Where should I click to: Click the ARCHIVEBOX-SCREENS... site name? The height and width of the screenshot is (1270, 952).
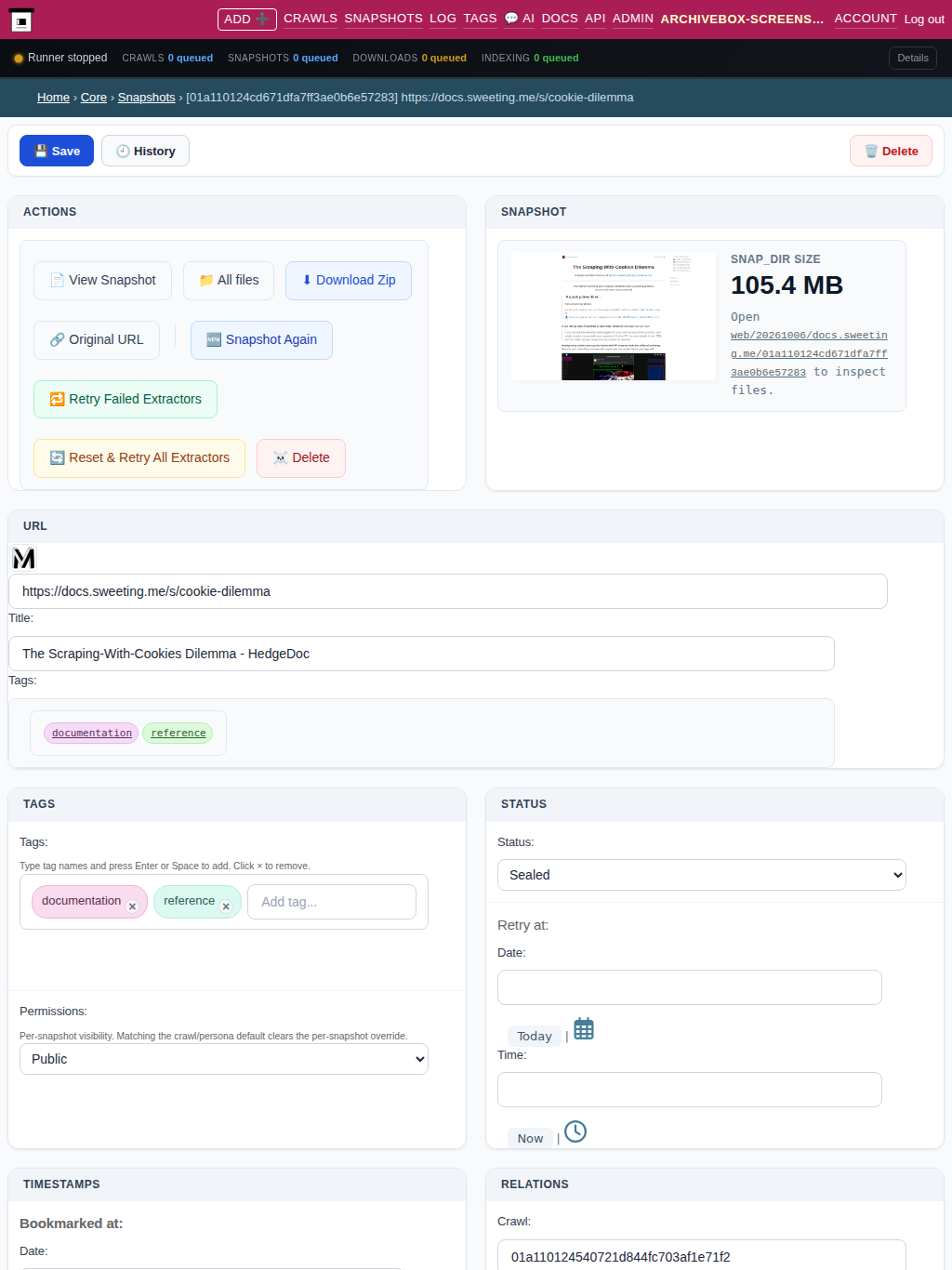click(742, 19)
